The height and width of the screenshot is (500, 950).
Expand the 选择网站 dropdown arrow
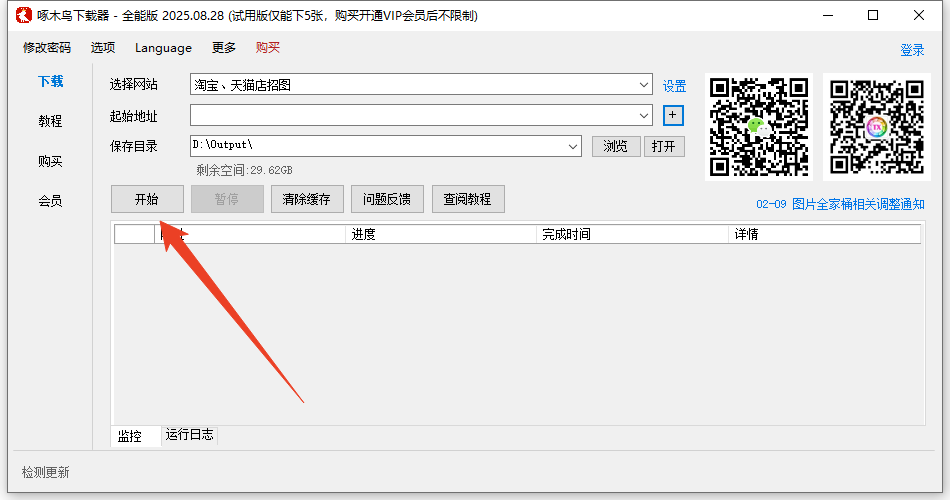tap(643, 85)
